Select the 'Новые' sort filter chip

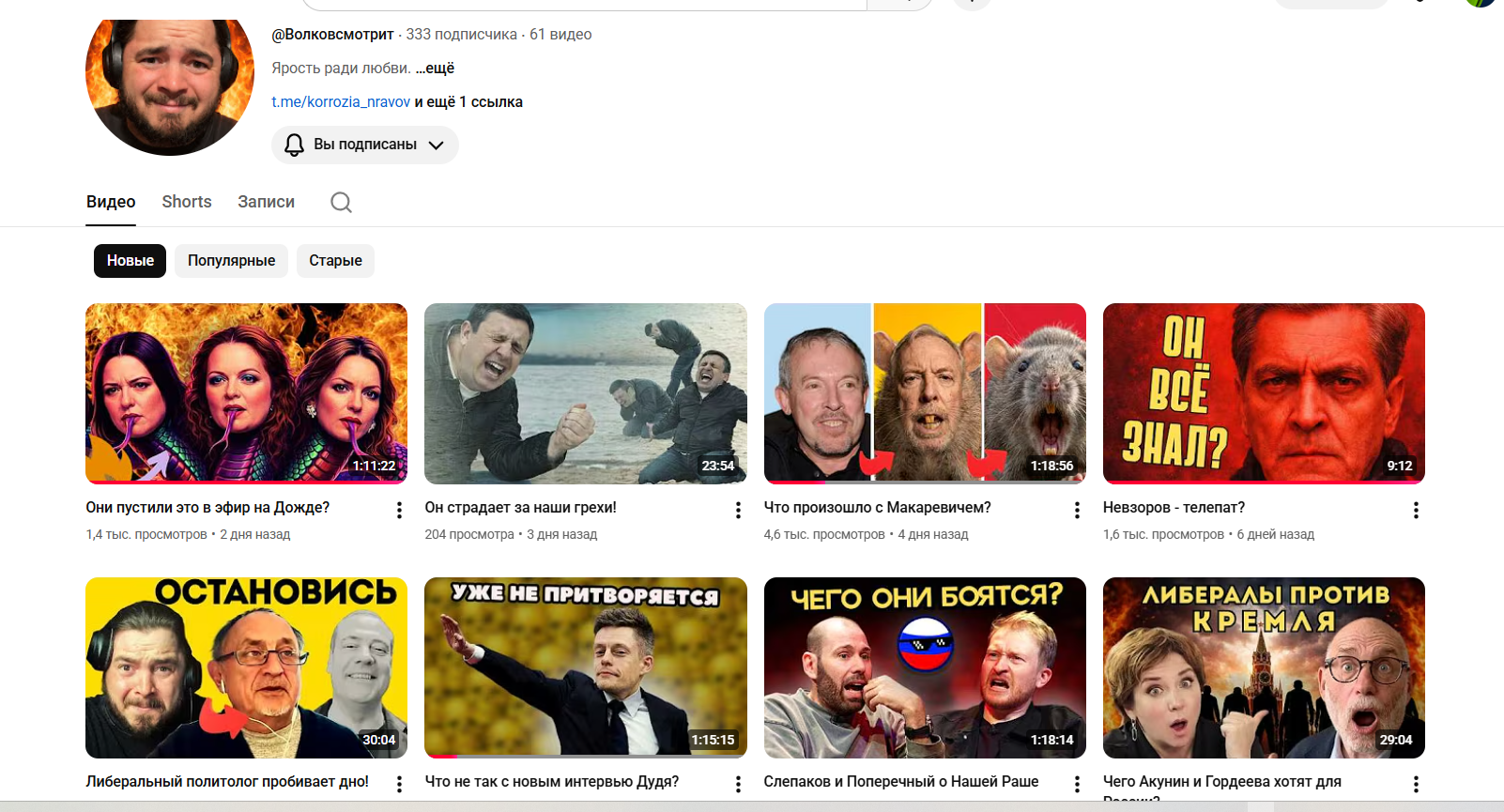[x=130, y=261]
